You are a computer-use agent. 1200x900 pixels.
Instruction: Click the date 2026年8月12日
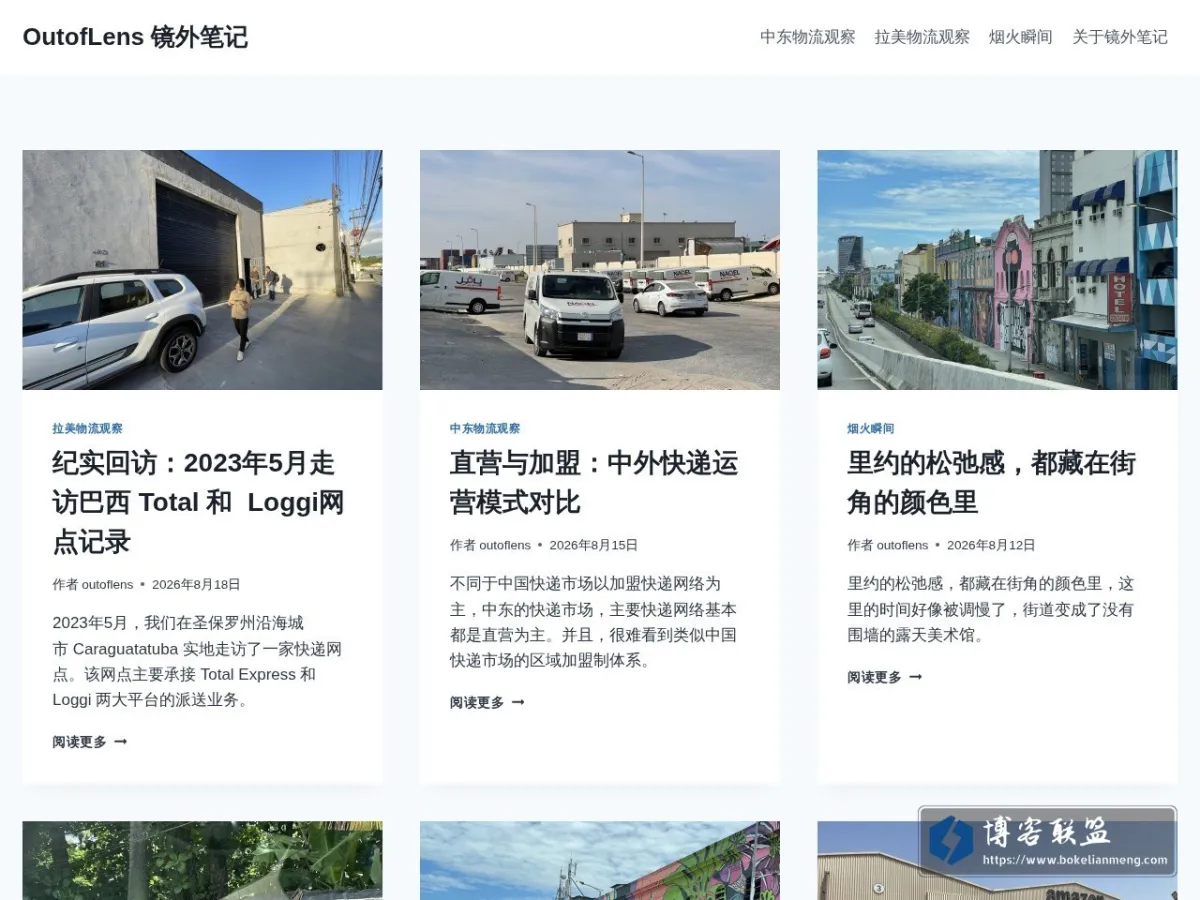click(x=991, y=545)
